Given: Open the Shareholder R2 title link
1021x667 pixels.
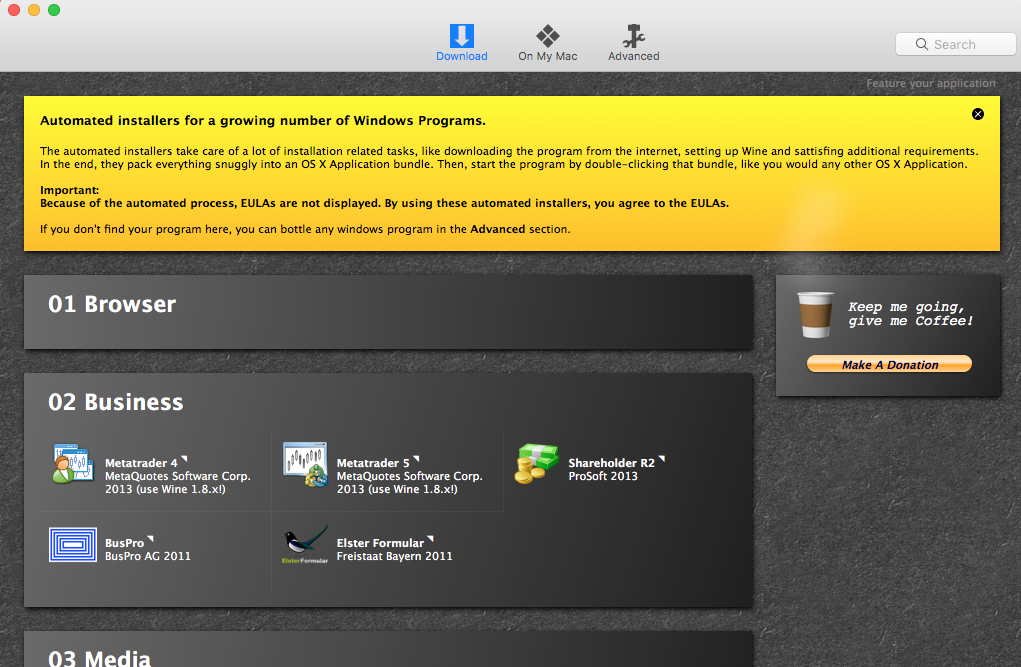Looking at the screenshot, I should click(611, 463).
